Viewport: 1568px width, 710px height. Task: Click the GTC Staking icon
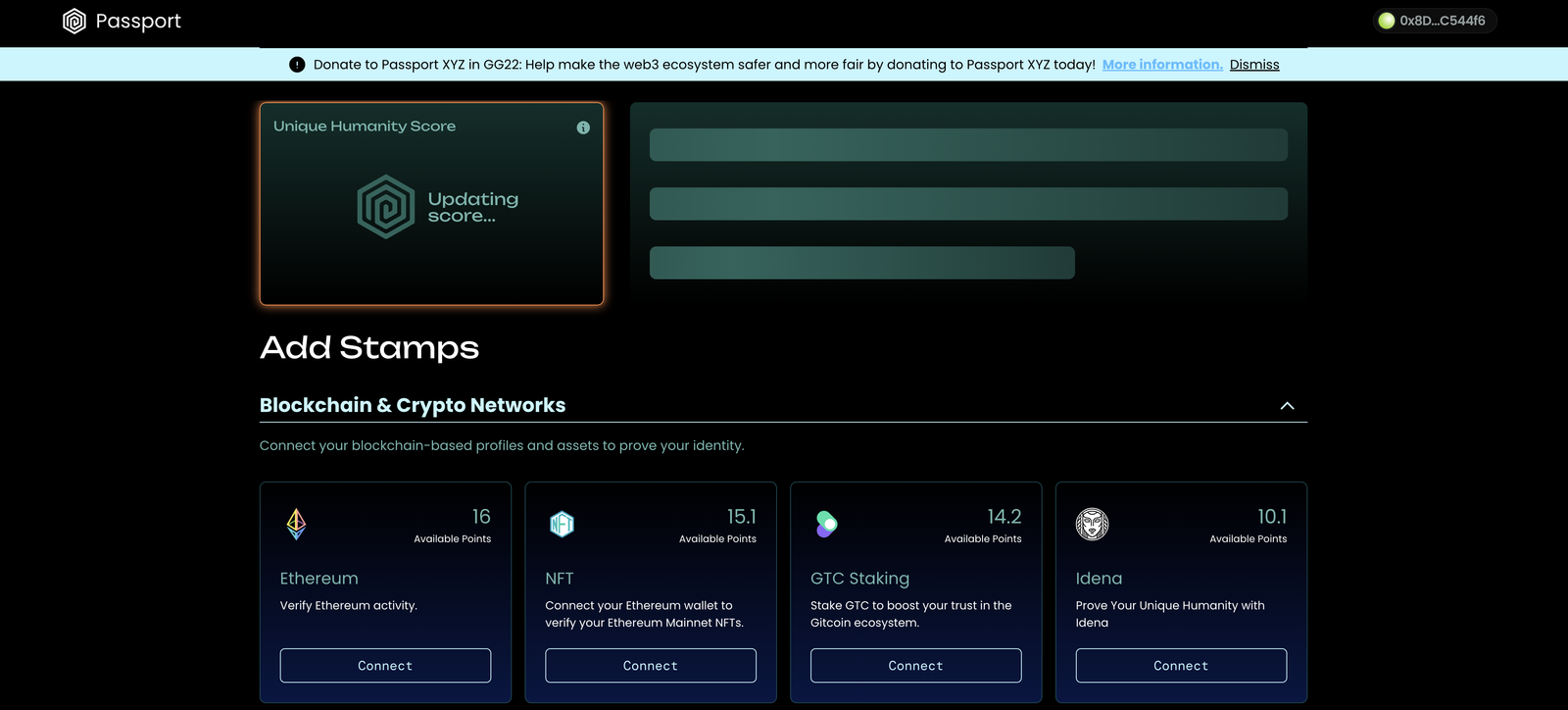[x=827, y=524]
